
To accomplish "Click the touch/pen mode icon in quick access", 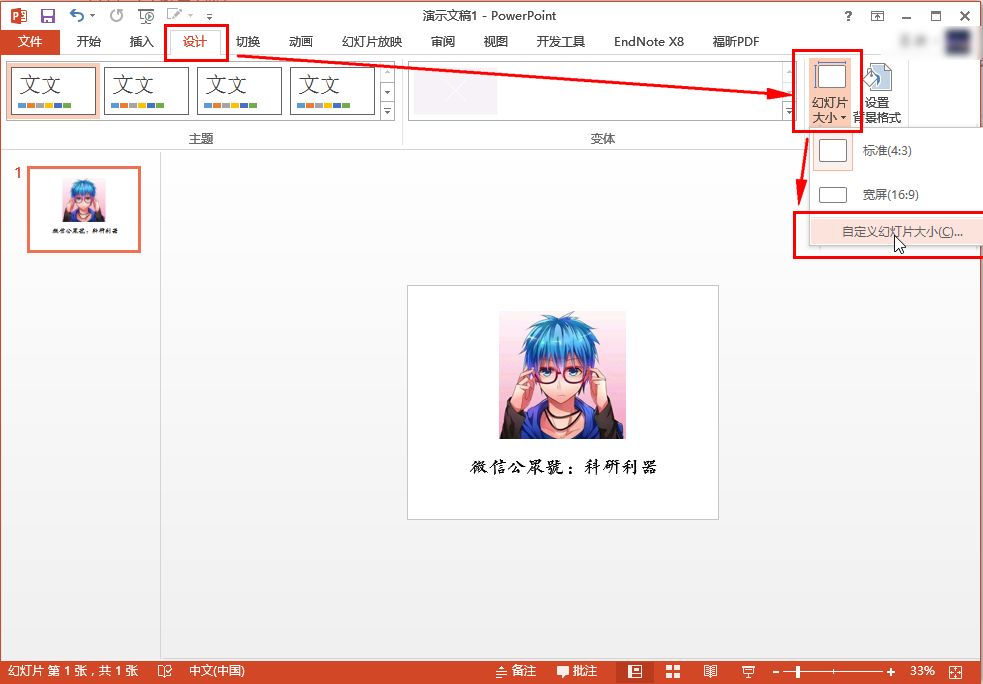I will (x=175, y=14).
